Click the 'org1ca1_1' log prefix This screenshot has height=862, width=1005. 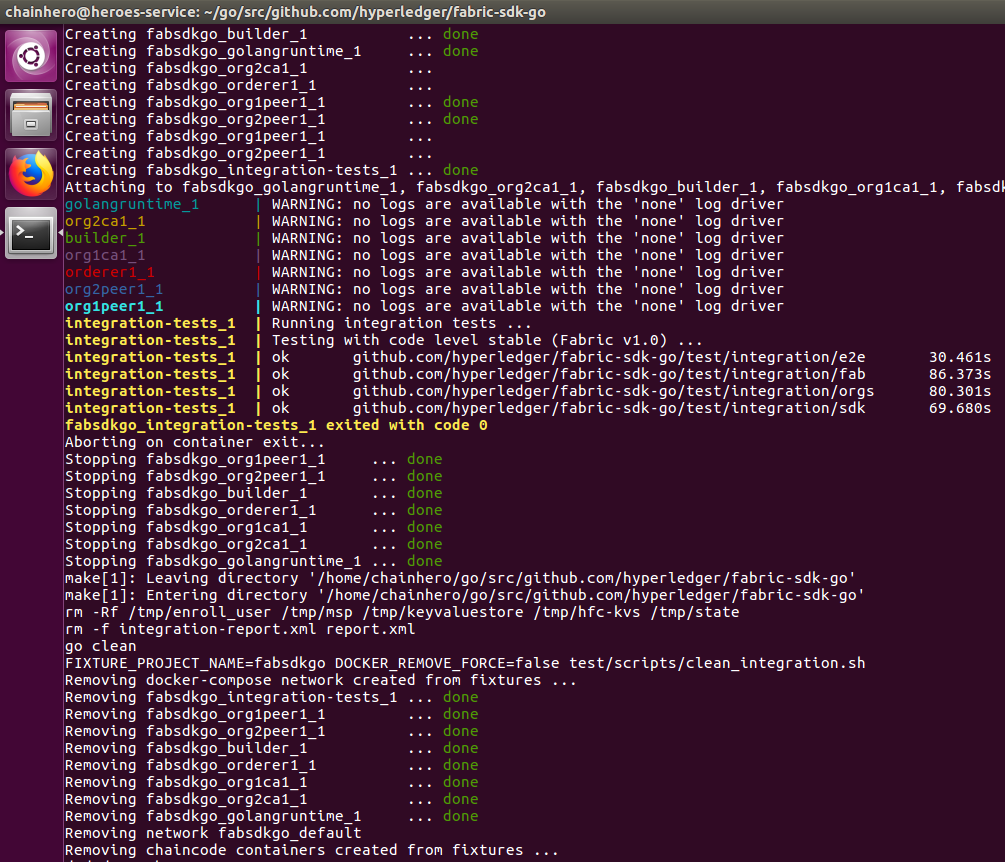click(x=104, y=255)
